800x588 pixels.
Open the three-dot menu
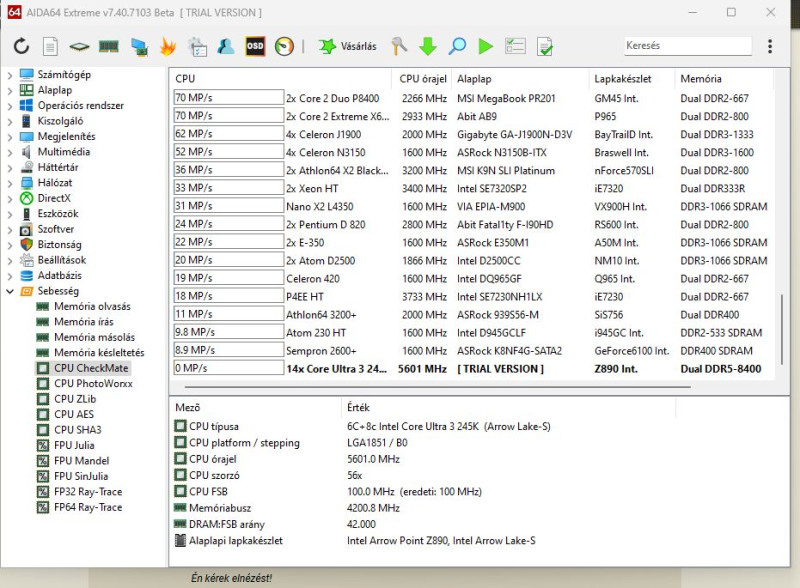coord(770,46)
